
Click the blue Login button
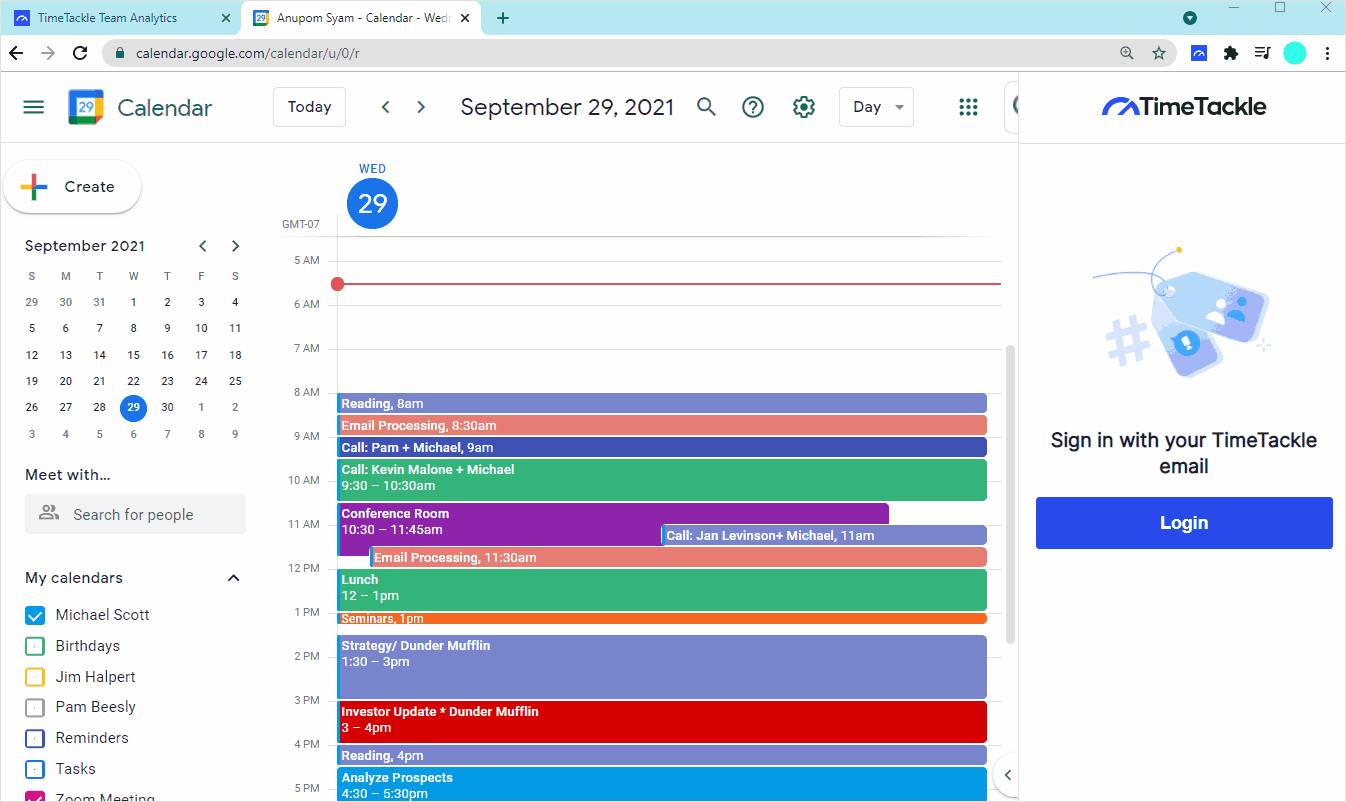click(1184, 523)
